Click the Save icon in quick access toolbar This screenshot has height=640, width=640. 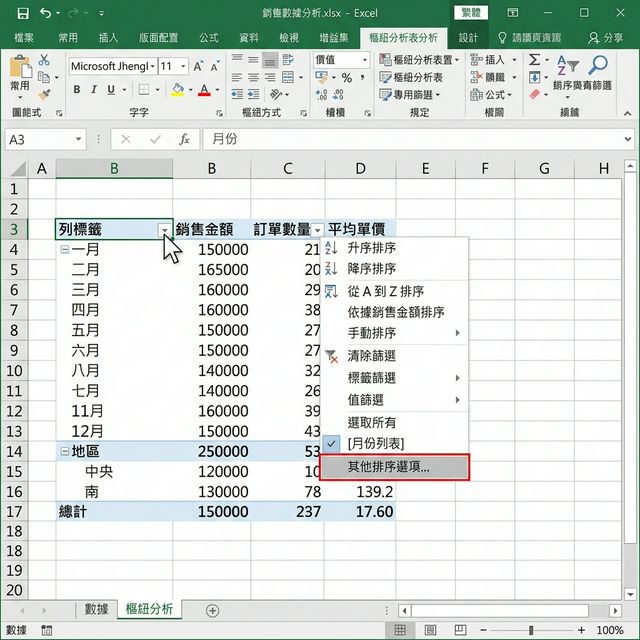23,13
